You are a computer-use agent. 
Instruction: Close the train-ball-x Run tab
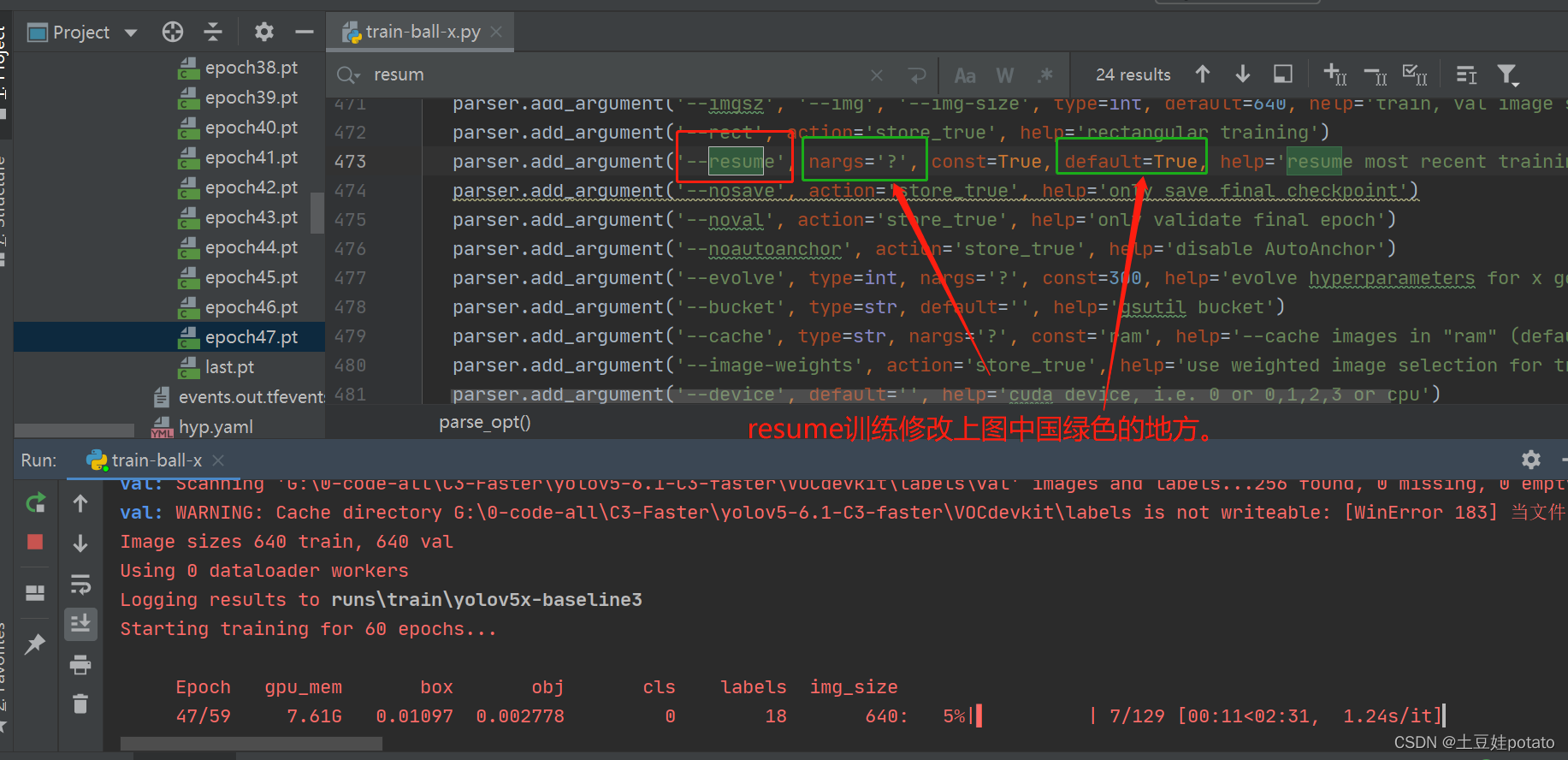click(x=218, y=460)
